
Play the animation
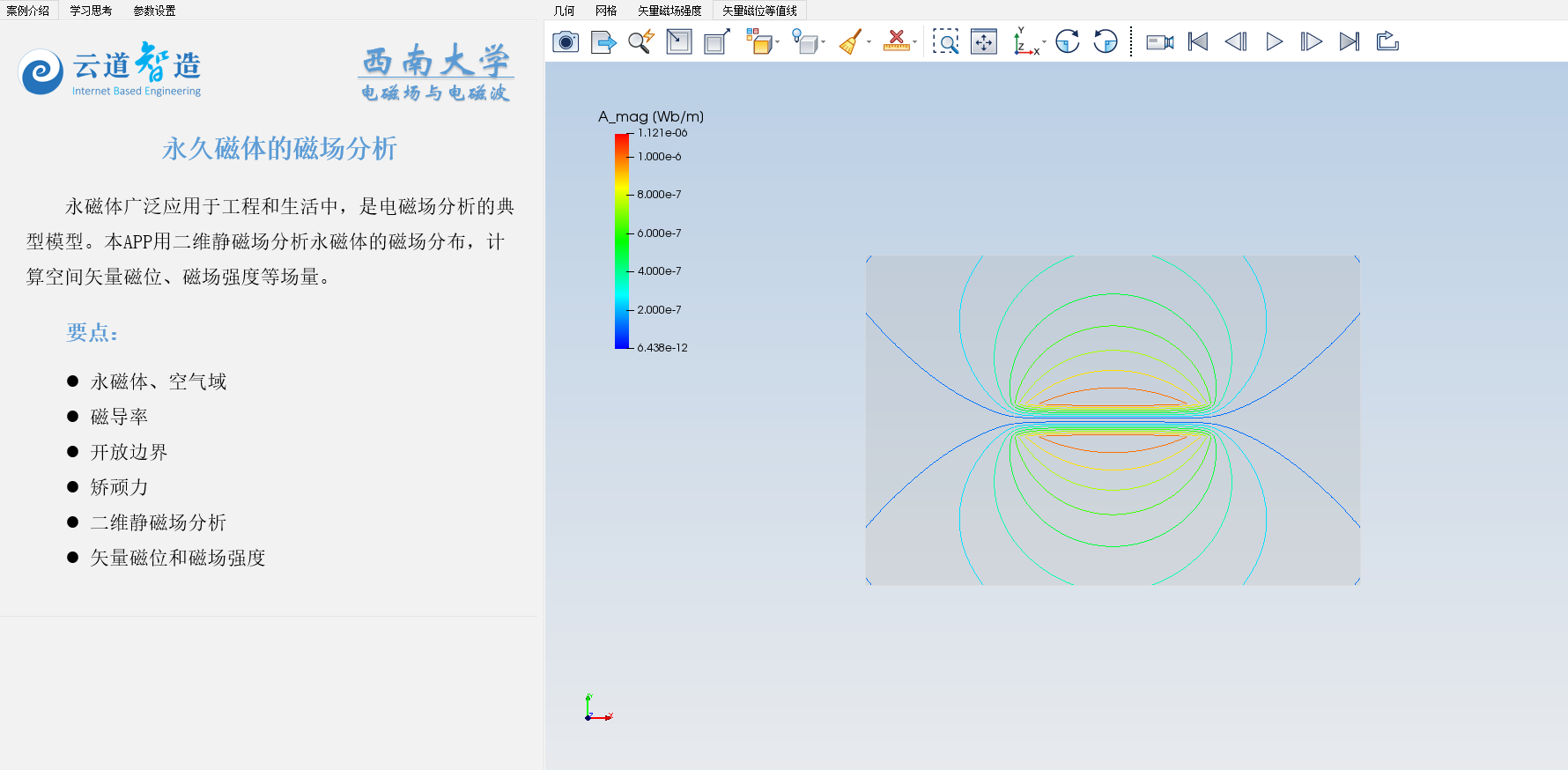coord(1274,41)
